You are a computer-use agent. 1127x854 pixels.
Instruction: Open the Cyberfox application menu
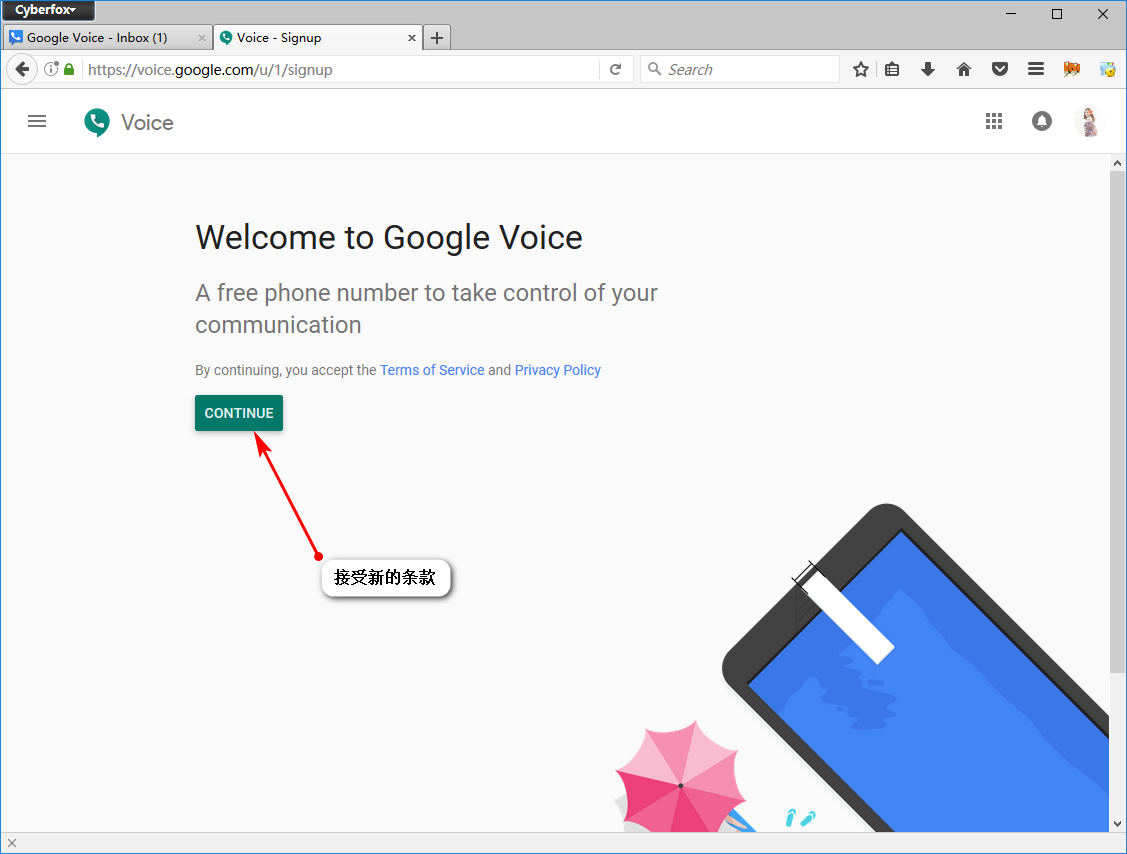(x=47, y=10)
